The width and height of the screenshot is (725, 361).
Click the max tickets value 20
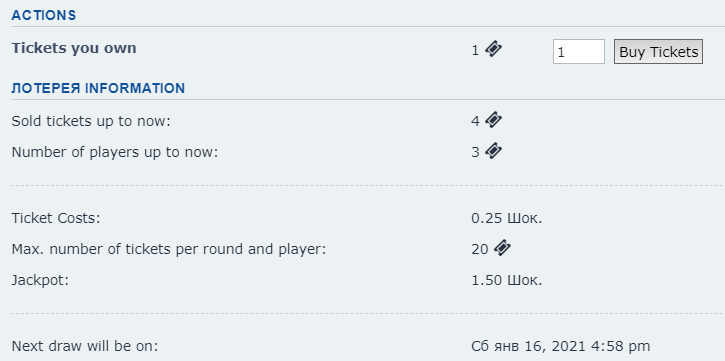click(480, 250)
